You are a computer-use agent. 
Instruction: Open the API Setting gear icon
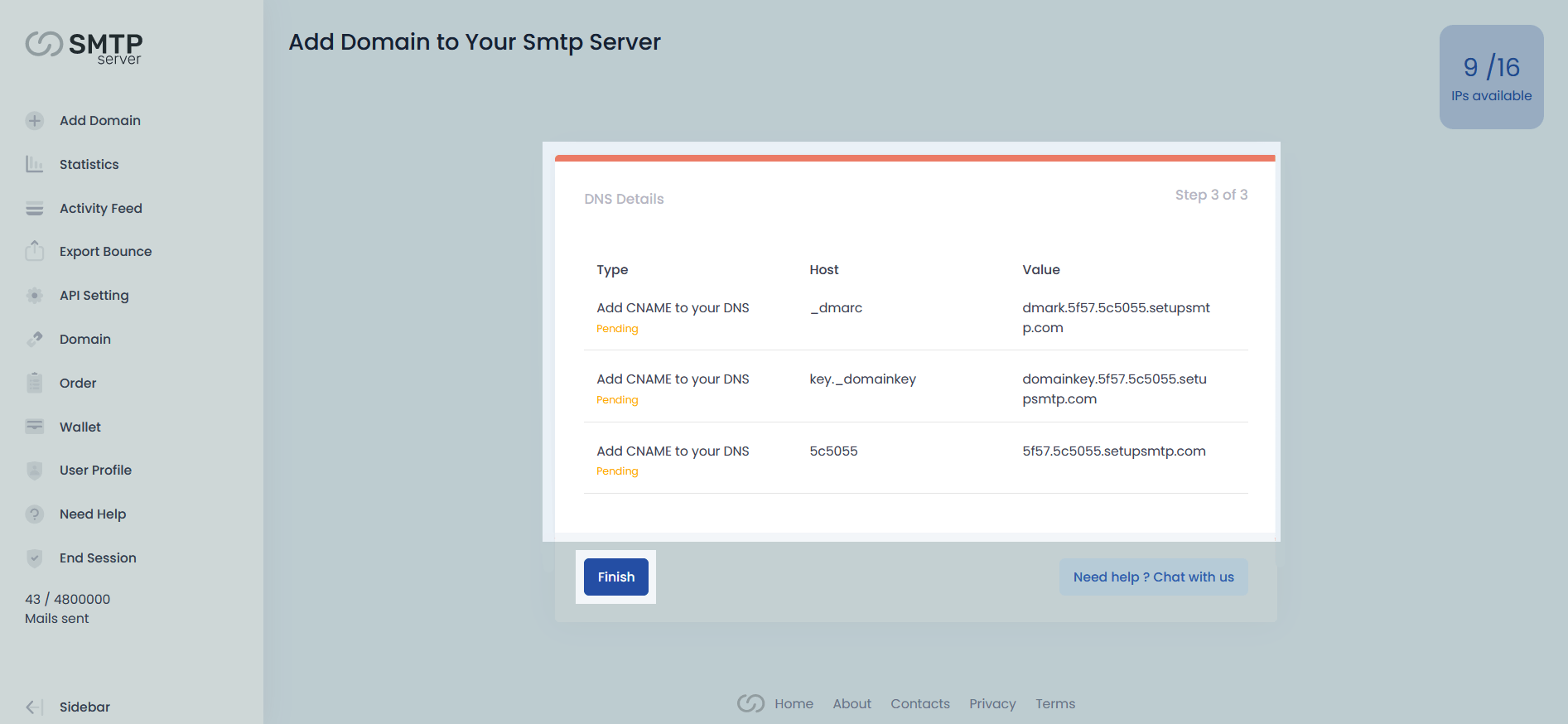34,296
